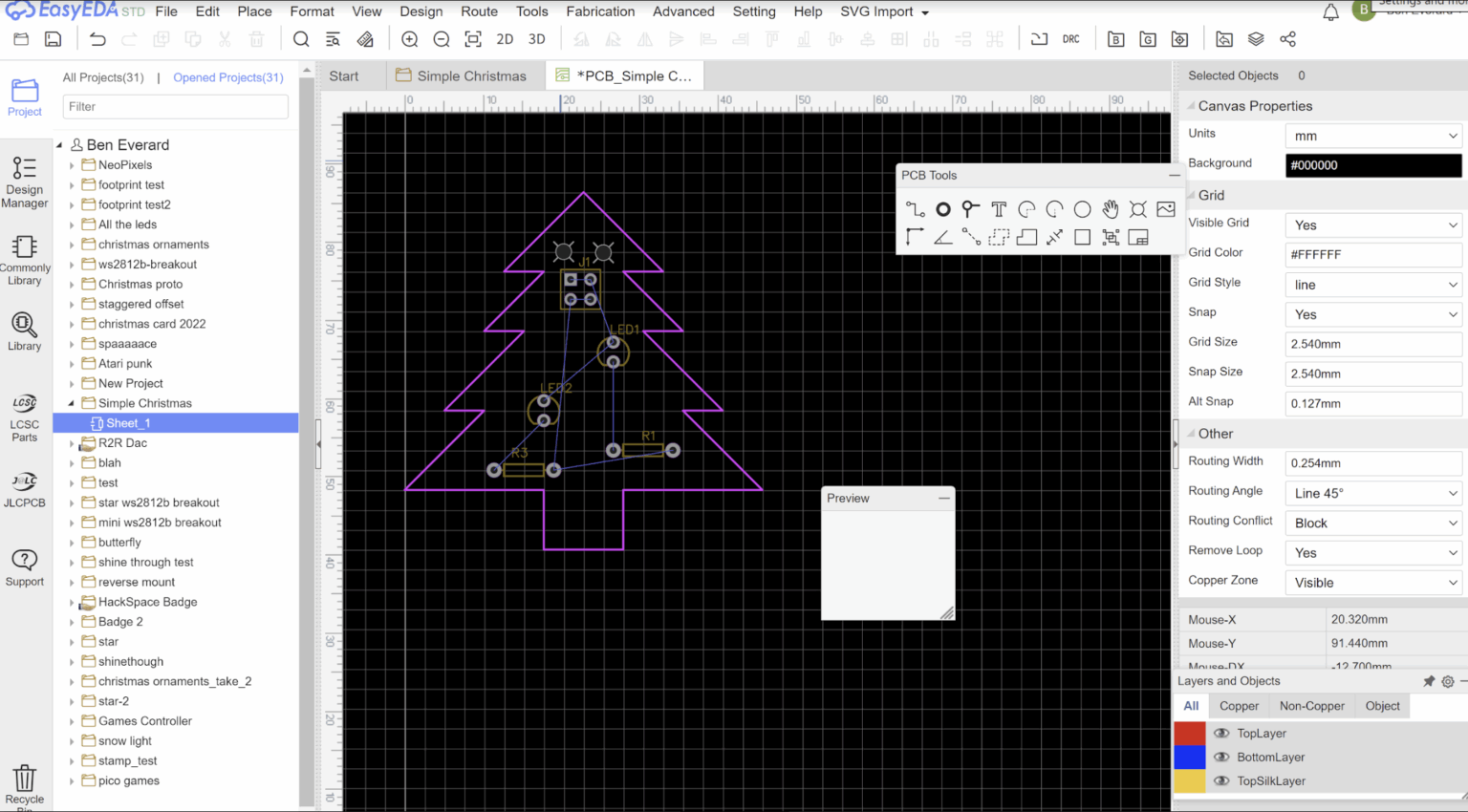The image size is (1468, 812).
Task: Select the Track routing tool in PCB Tools
Action: tap(915, 209)
